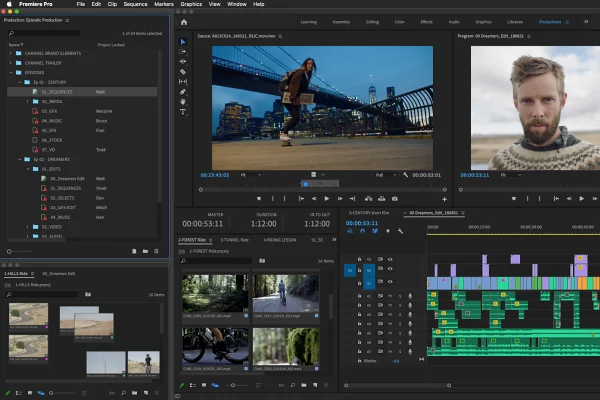Select the Hand tool
This screenshot has height=400, width=600.
[183, 102]
